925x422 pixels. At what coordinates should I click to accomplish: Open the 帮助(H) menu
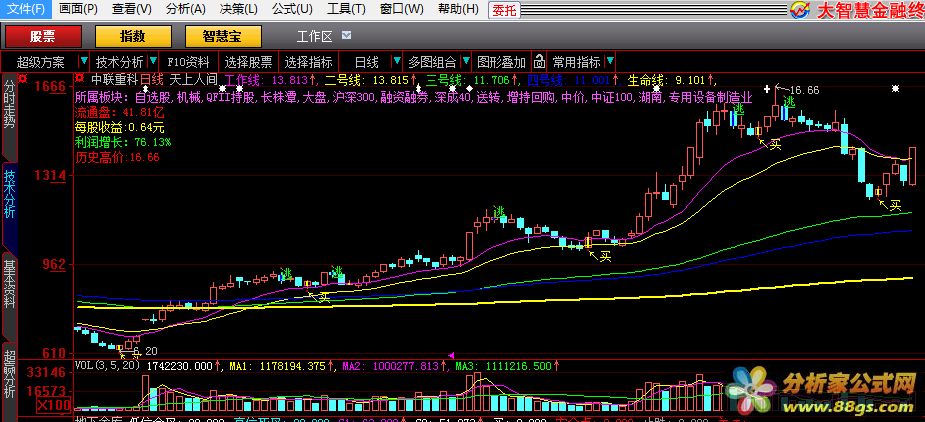458,9
